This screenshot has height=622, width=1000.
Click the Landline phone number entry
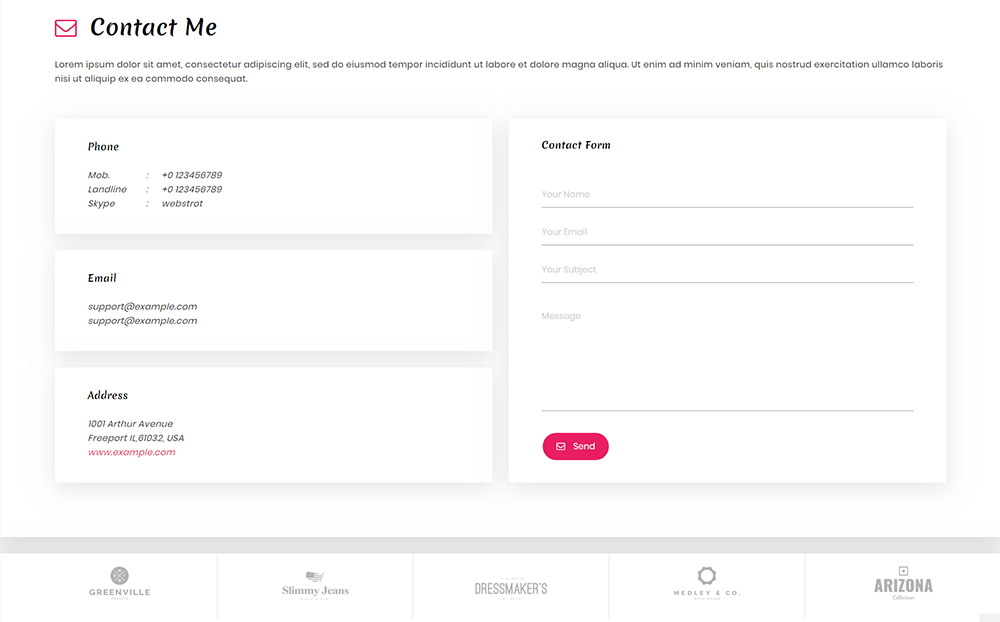[192, 189]
